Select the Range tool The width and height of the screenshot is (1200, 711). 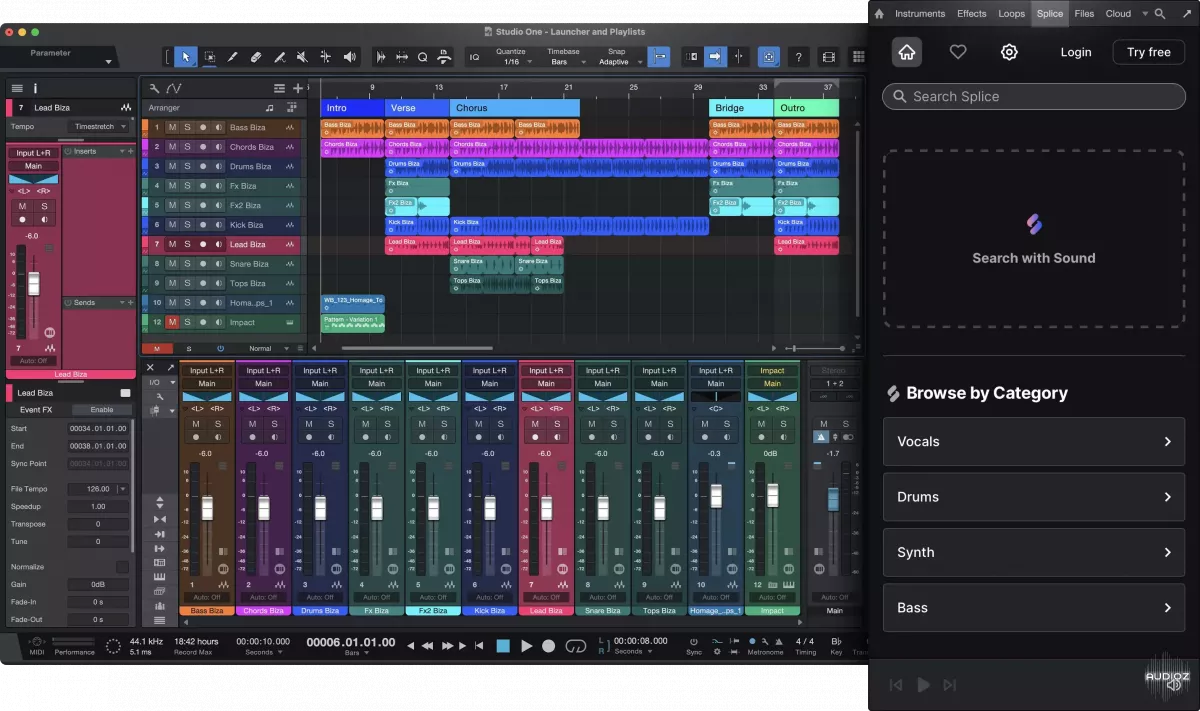(210, 57)
